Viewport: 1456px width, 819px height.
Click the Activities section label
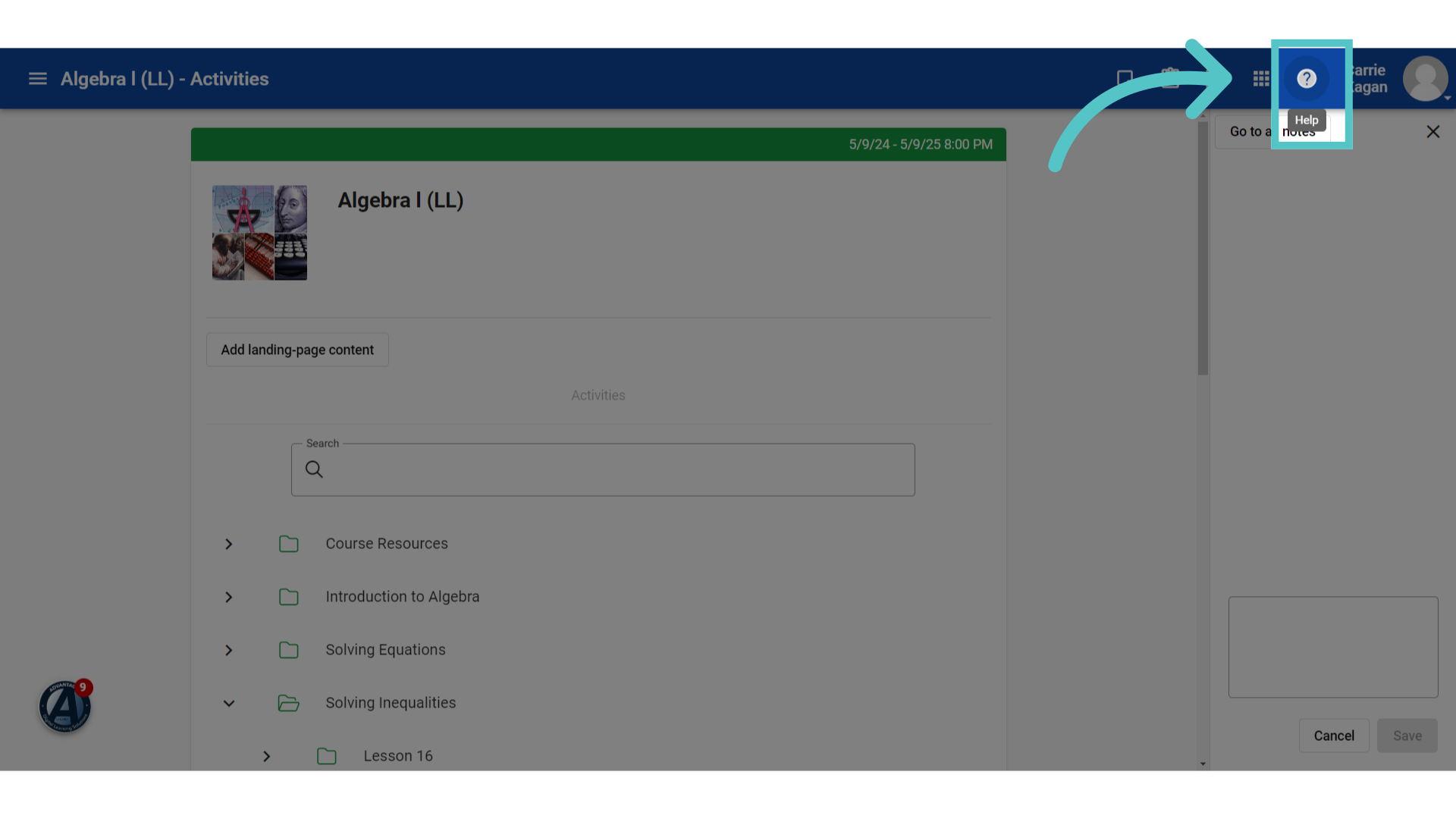click(598, 395)
